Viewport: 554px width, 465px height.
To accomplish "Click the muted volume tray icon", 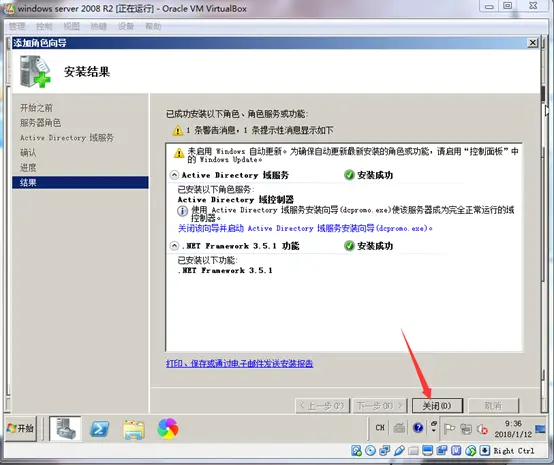I will click(482, 429).
